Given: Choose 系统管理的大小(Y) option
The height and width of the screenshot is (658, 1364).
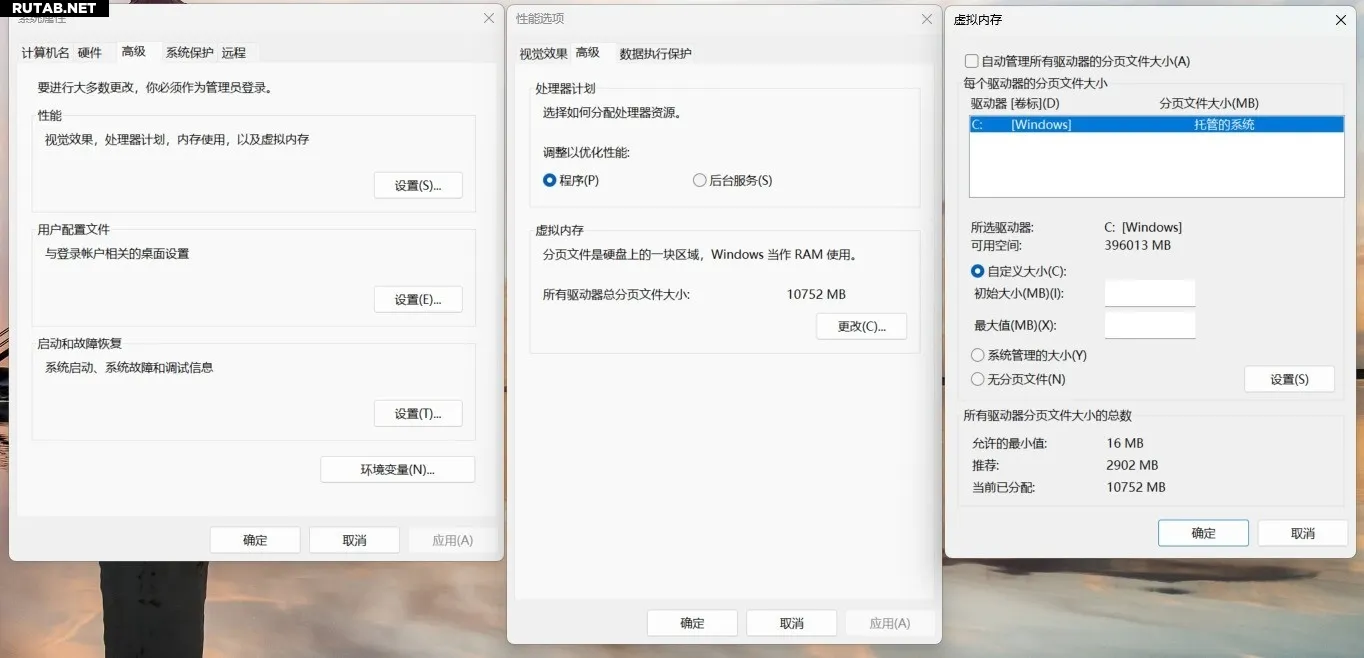Looking at the screenshot, I should pyautogui.click(x=978, y=355).
